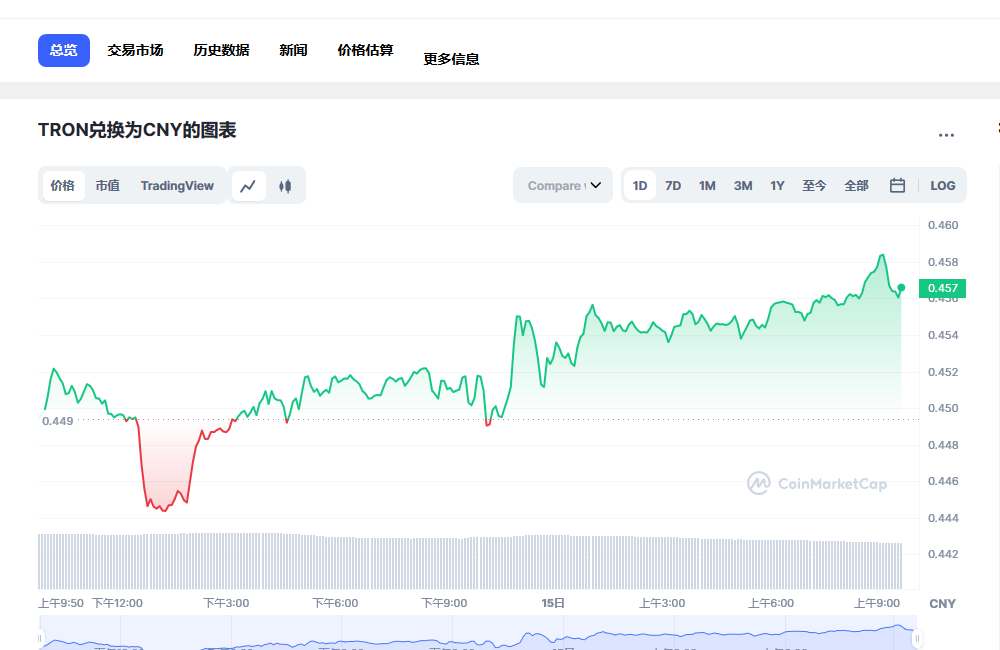Set chart range to 7D

pyautogui.click(x=673, y=186)
